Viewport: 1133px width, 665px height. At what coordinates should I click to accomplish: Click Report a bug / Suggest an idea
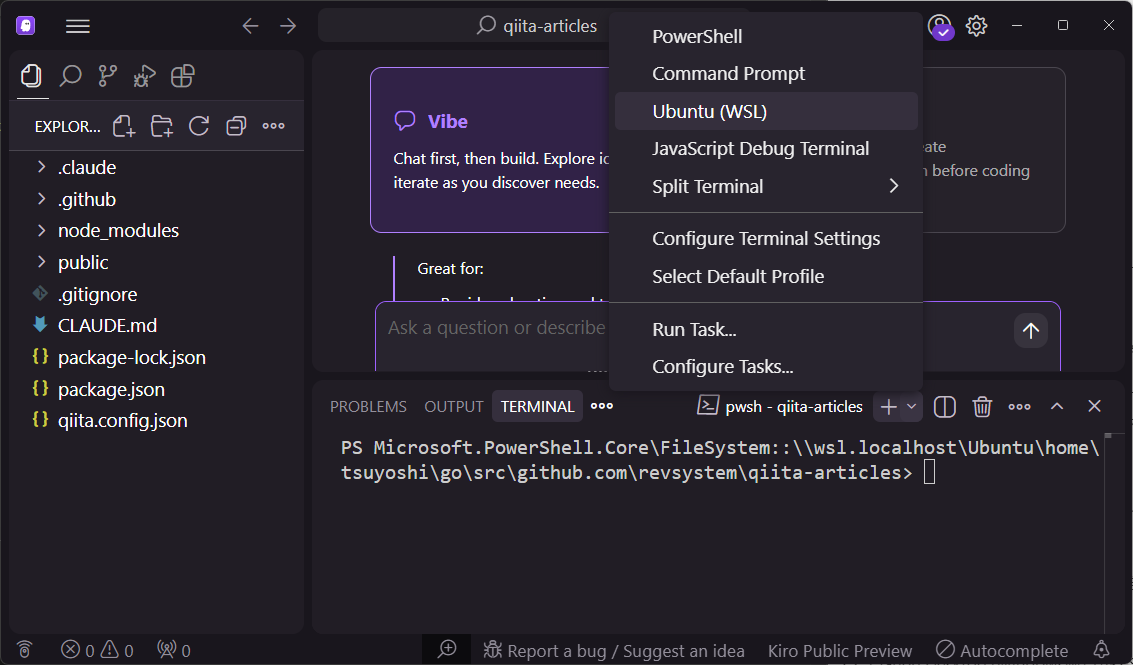[x=614, y=651]
